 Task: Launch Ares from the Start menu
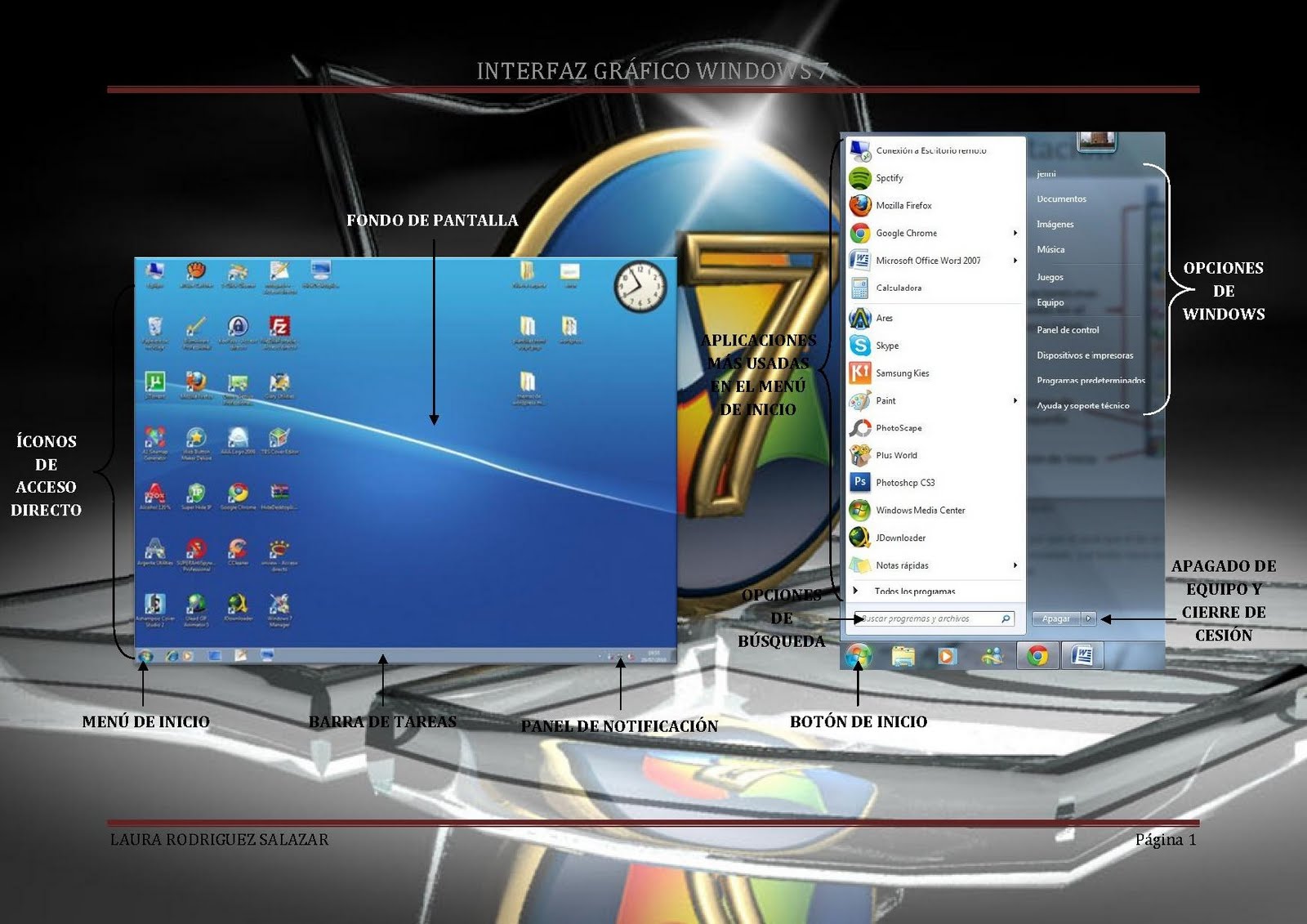[885, 318]
